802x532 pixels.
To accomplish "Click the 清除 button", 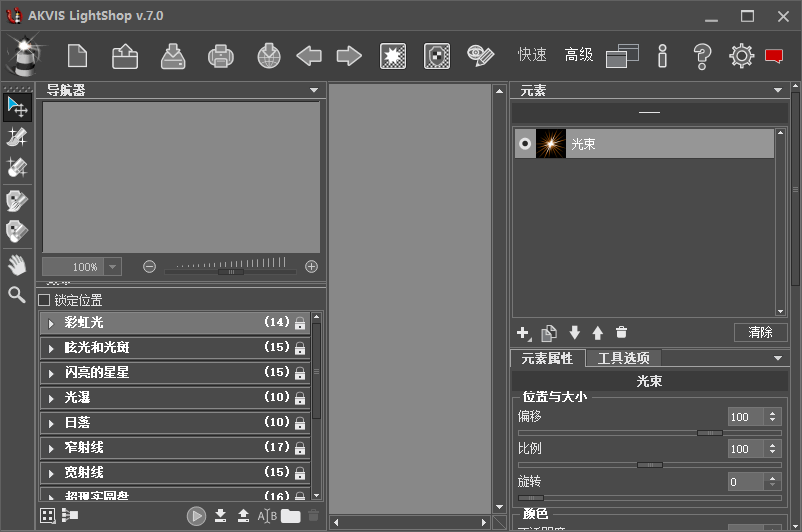I will (760, 332).
